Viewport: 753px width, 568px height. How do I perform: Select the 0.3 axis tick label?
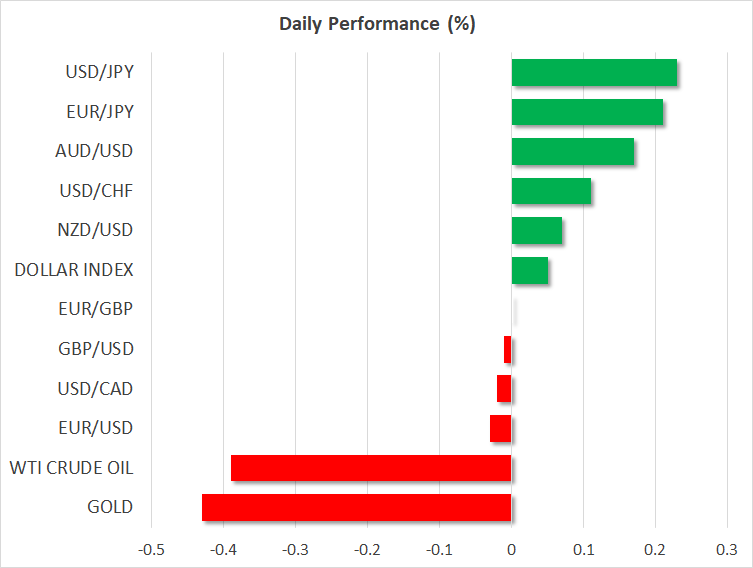click(x=727, y=549)
